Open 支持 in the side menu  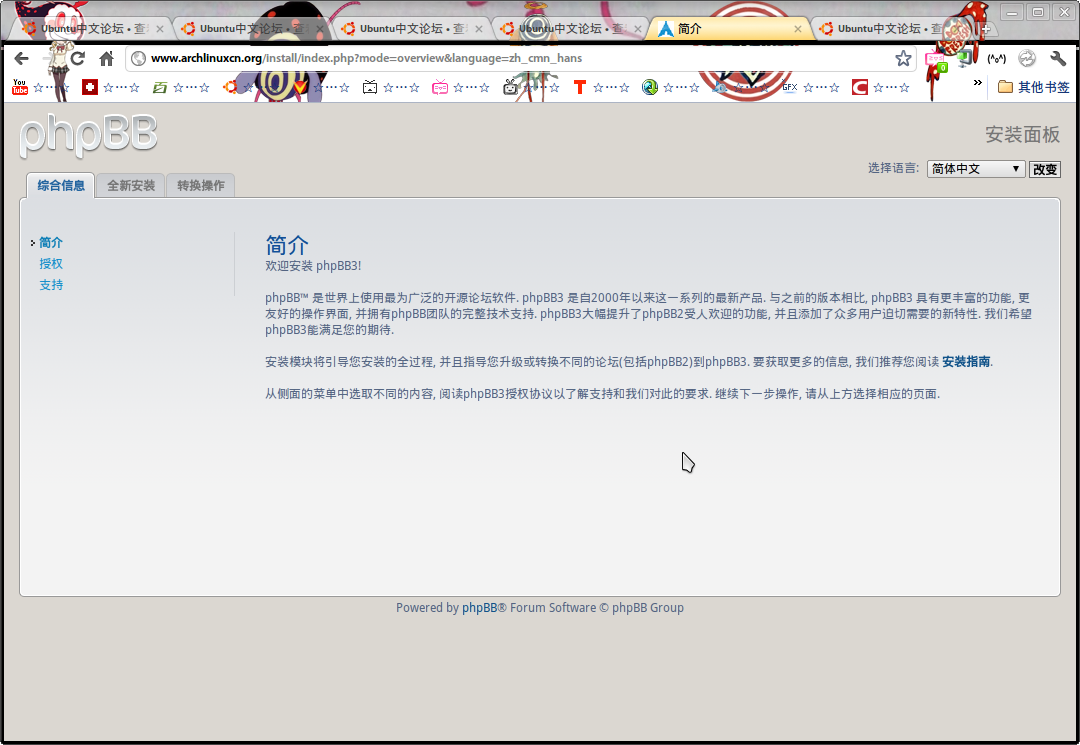click(51, 285)
